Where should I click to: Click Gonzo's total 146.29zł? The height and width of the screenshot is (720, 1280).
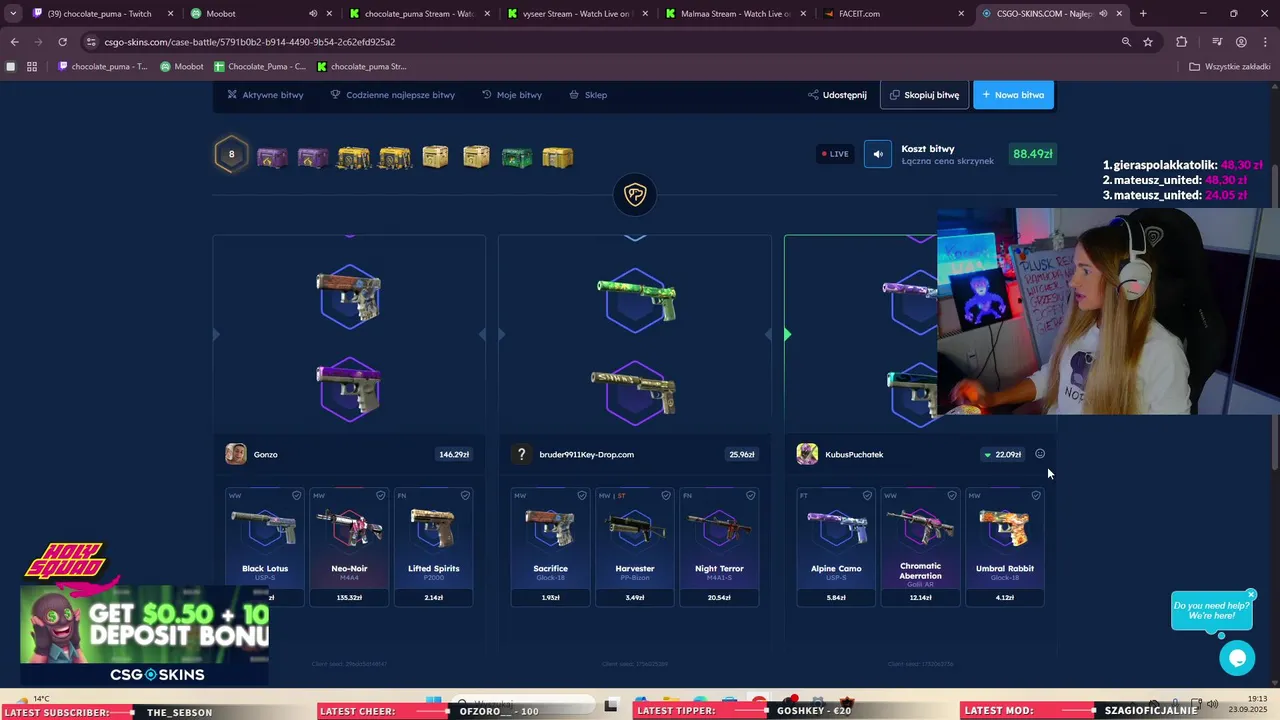coord(454,454)
